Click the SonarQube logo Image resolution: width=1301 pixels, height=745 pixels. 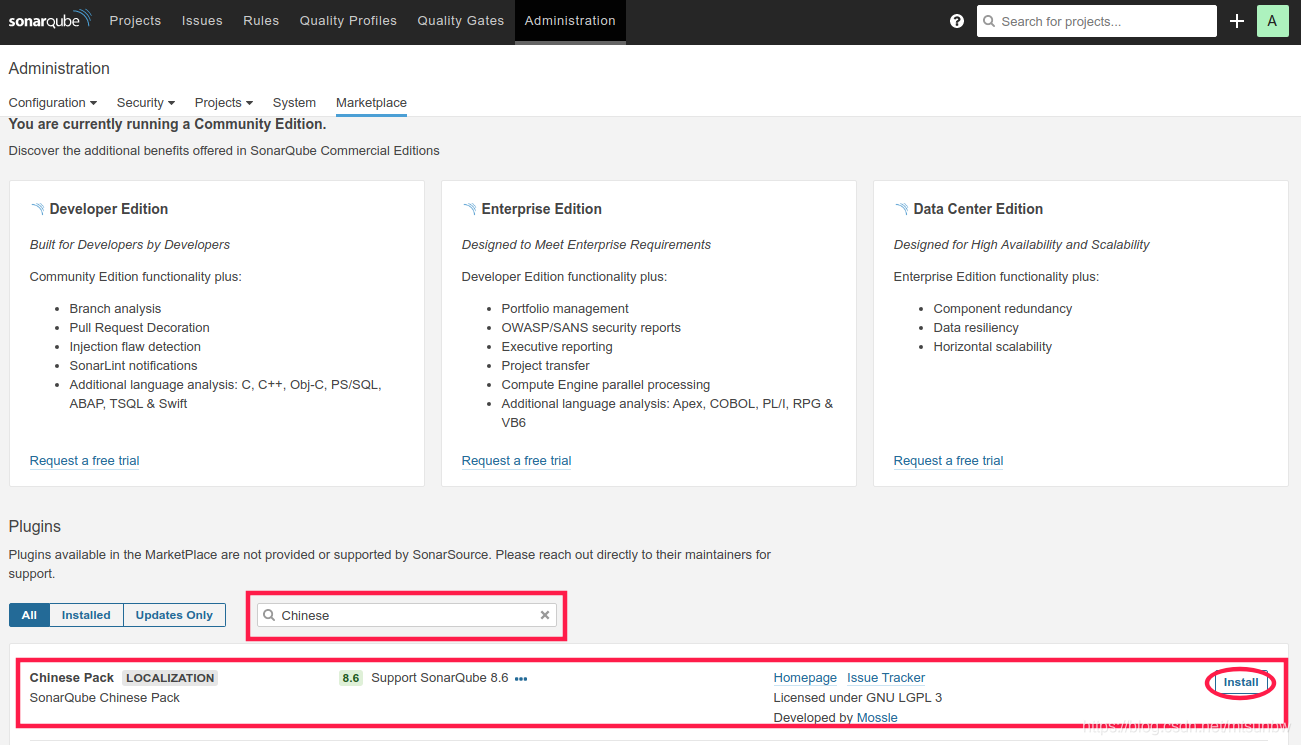pos(50,20)
